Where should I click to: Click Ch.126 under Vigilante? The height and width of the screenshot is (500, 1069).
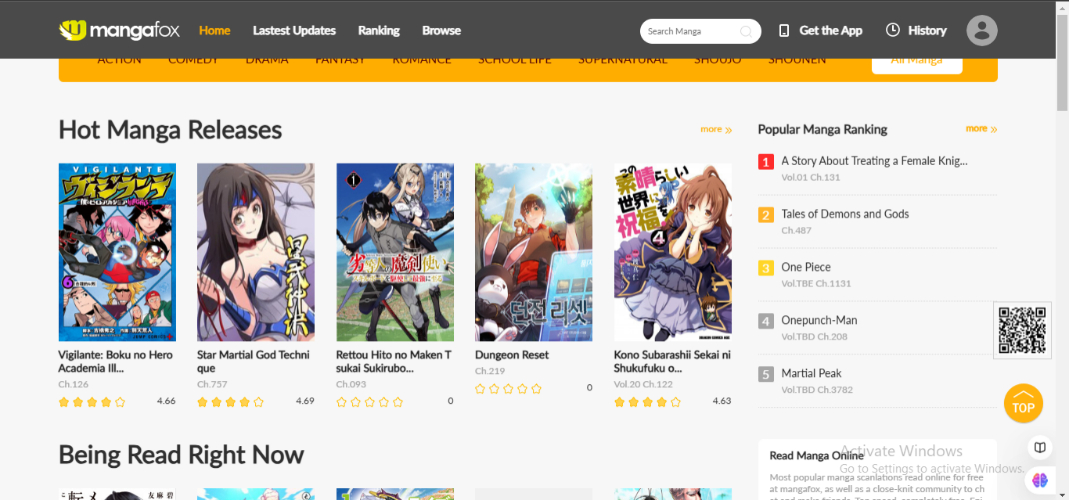point(74,385)
